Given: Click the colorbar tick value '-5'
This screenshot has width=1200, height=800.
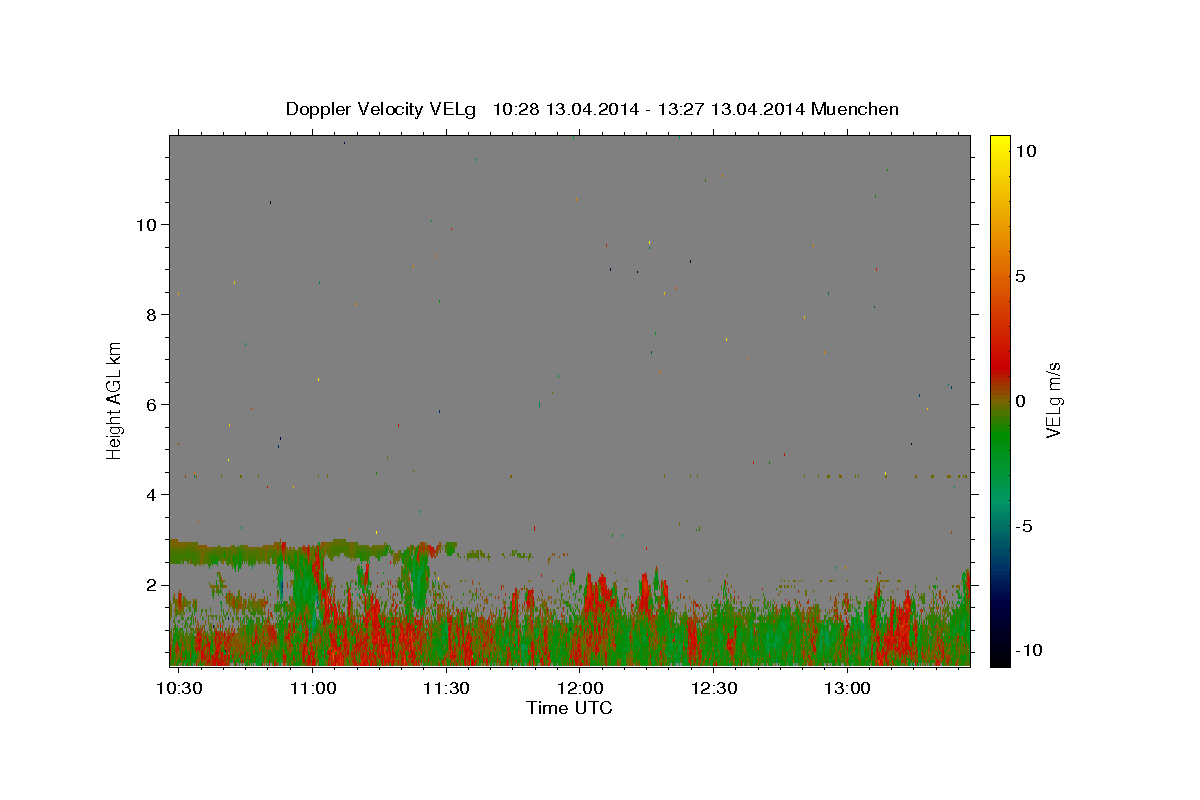Looking at the screenshot, I should 1024,526.
